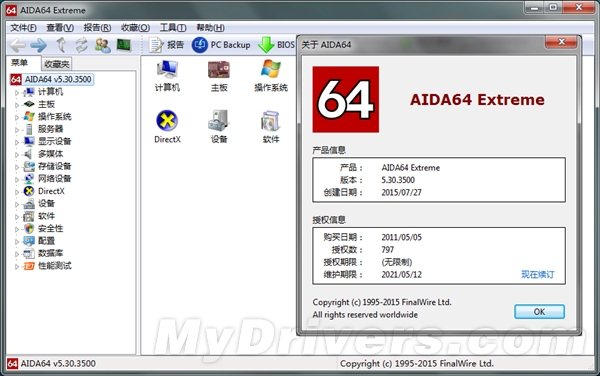Click license count 797

coord(388,250)
